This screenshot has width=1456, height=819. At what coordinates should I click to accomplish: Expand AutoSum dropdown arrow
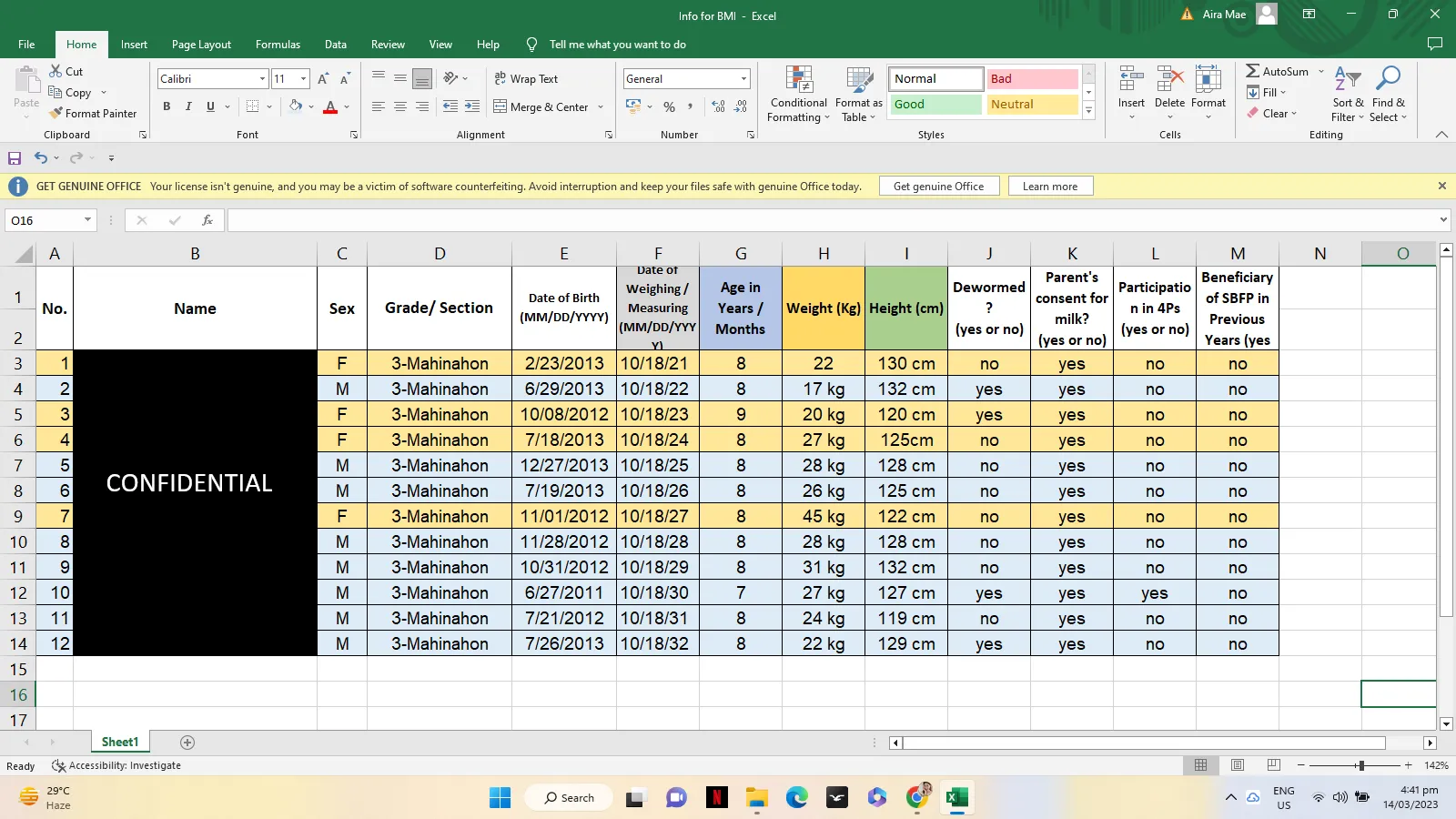click(1321, 71)
